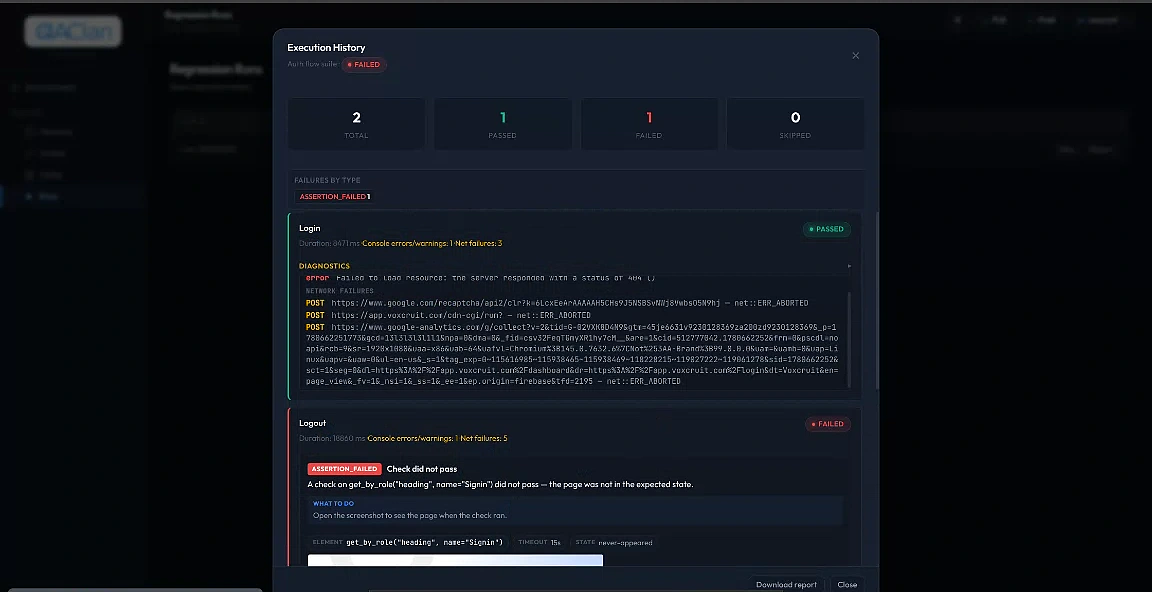Image resolution: width=1152 pixels, height=592 pixels.
Task: Click the Download report button
Action: [786, 585]
